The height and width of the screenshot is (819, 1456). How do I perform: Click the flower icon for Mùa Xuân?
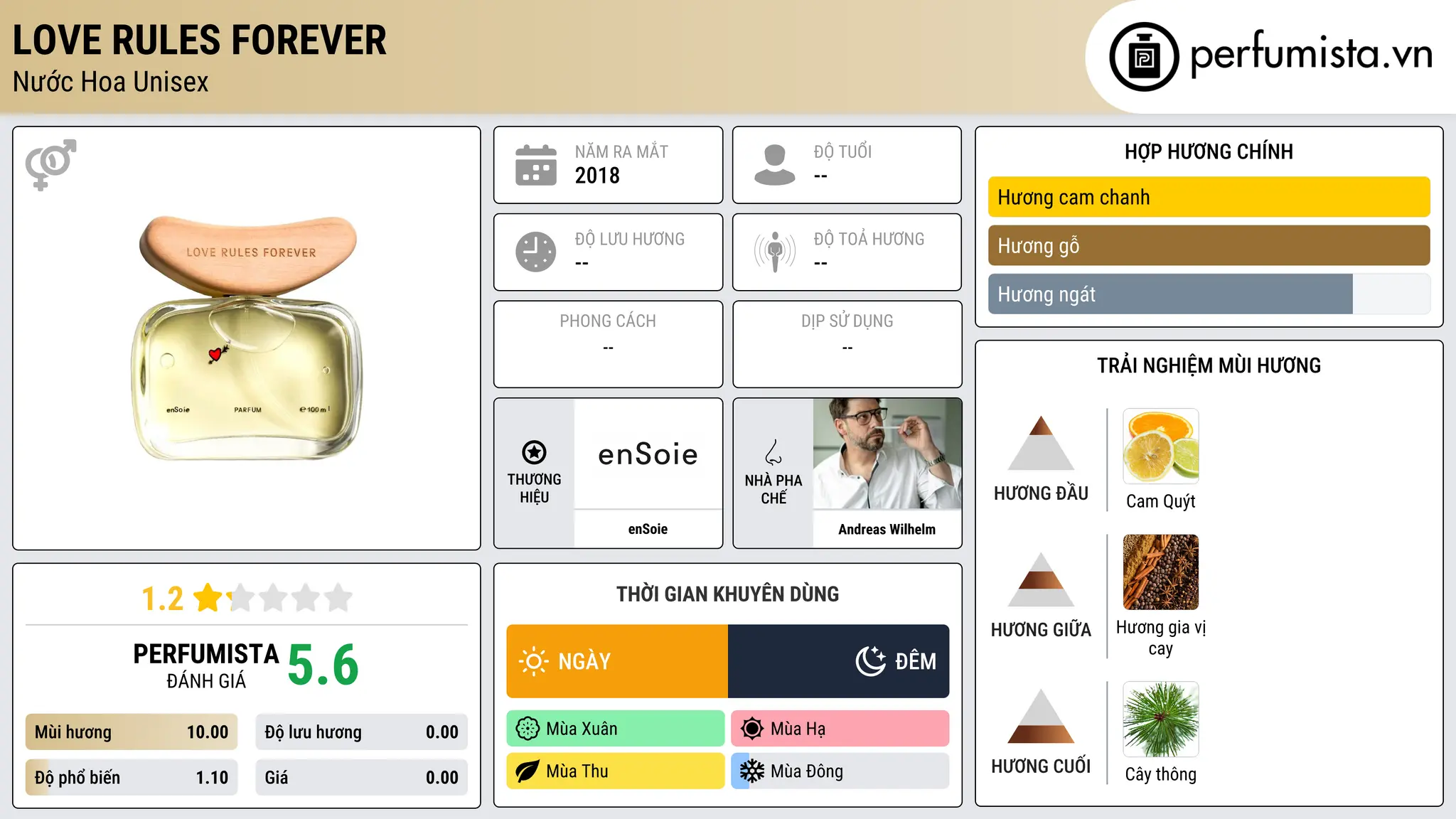pos(528,729)
